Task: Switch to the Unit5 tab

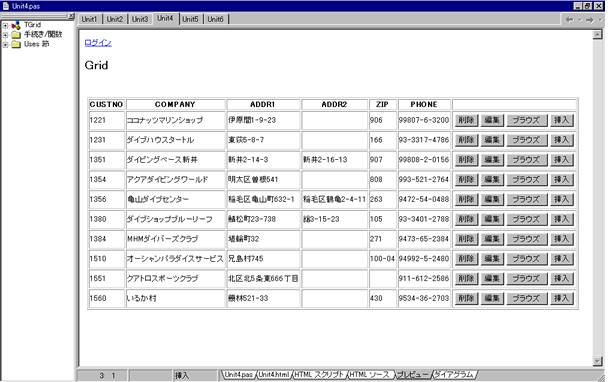Action: pyautogui.click(x=190, y=19)
